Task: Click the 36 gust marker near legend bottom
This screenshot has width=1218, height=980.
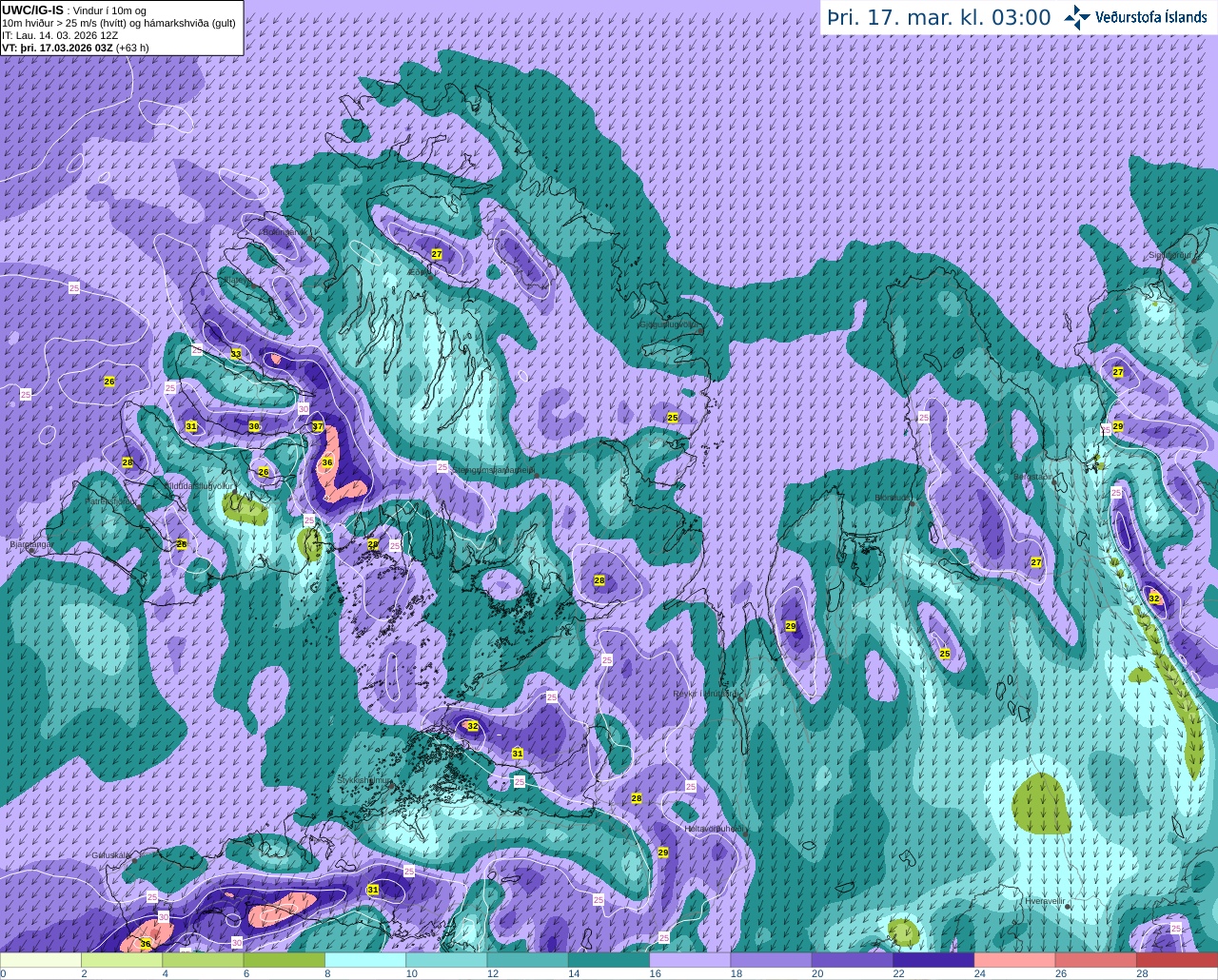Action: pos(146,944)
